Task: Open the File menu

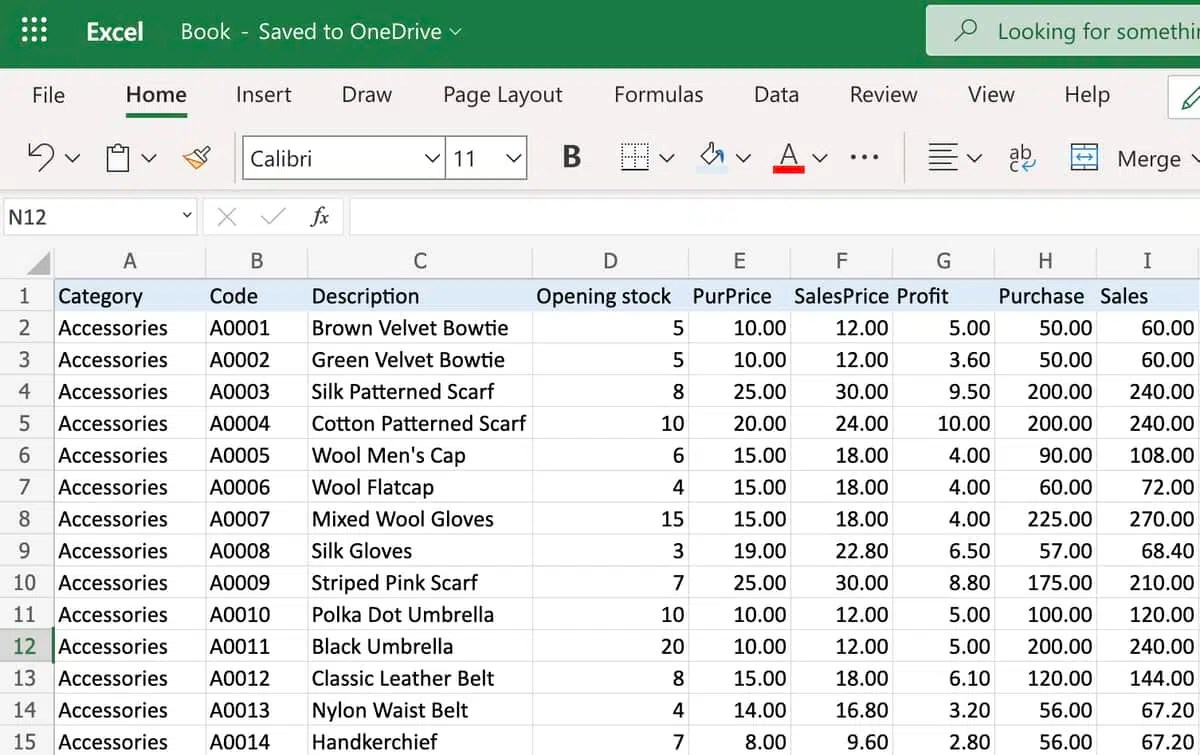Action: [47, 94]
